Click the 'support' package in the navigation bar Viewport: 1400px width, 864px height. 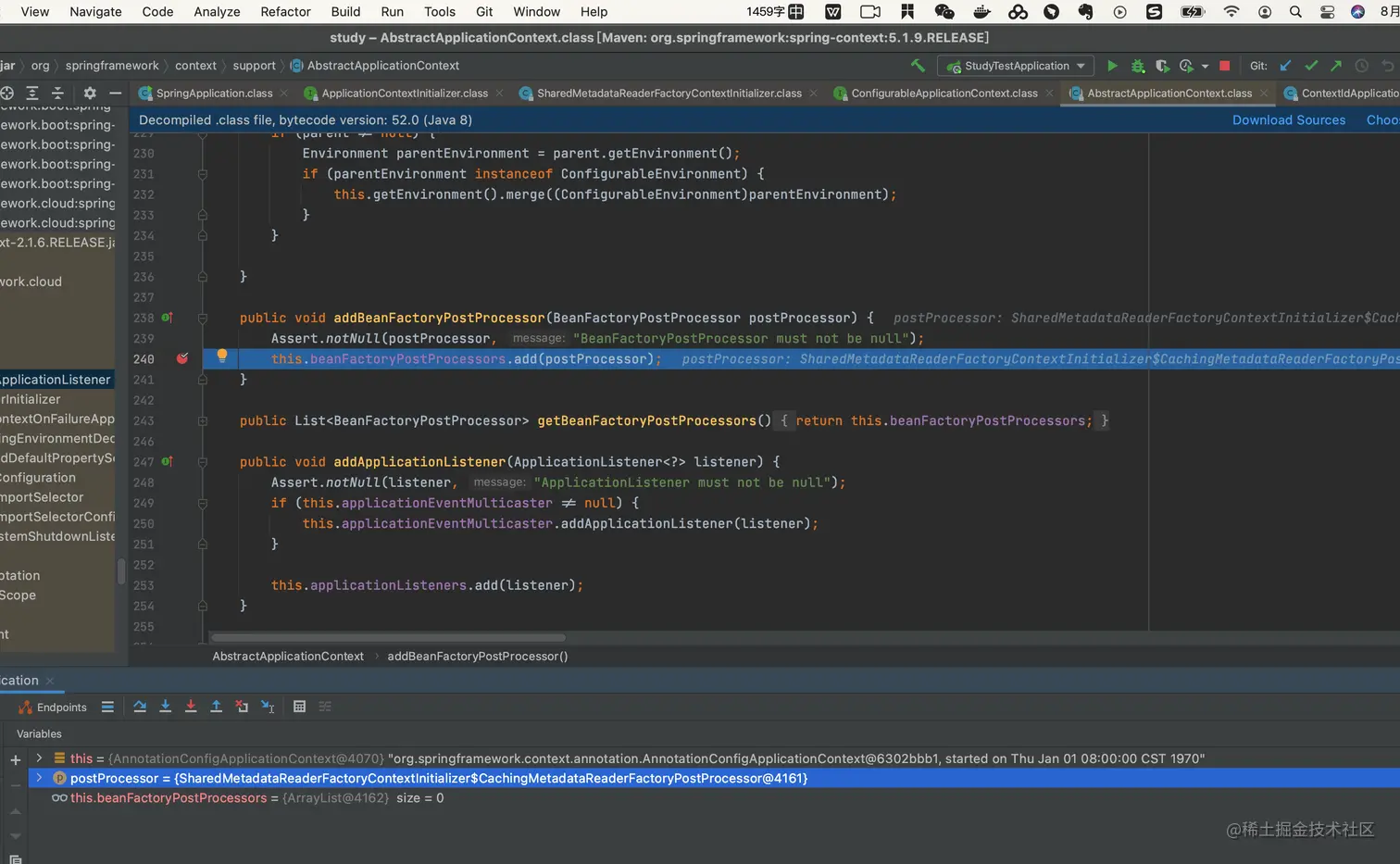coord(254,66)
